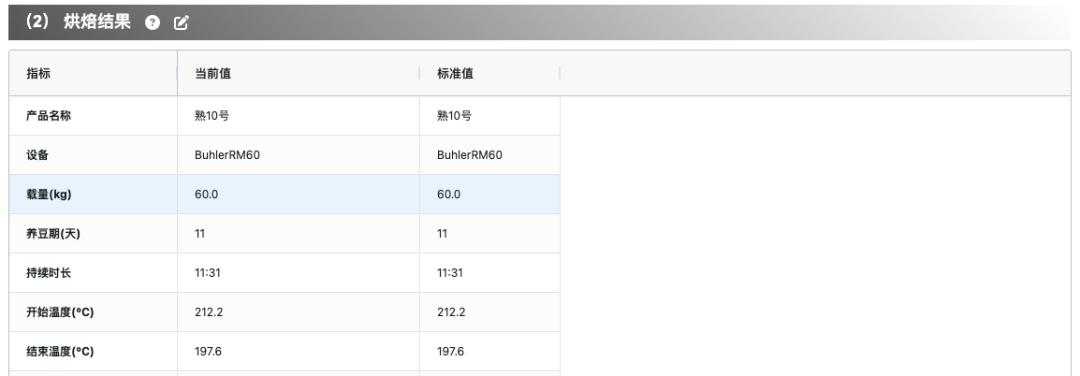Viewport: 1080px width, 376px height.
Task: Click 197.6 in 标准值 column
Action: click(450, 351)
